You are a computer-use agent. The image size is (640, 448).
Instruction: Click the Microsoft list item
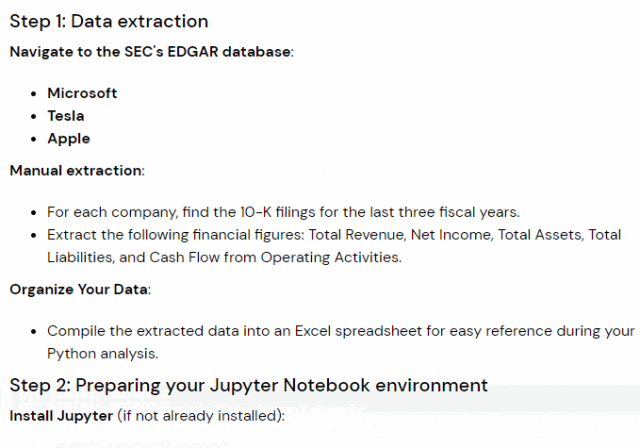[82, 93]
